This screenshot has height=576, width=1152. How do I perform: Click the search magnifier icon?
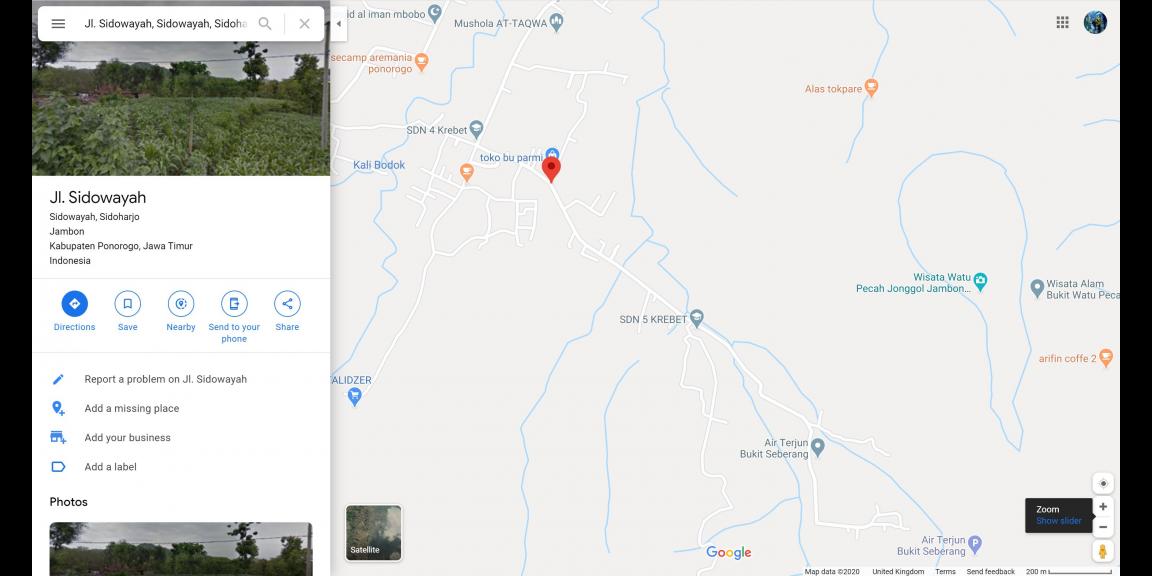pyautogui.click(x=265, y=24)
